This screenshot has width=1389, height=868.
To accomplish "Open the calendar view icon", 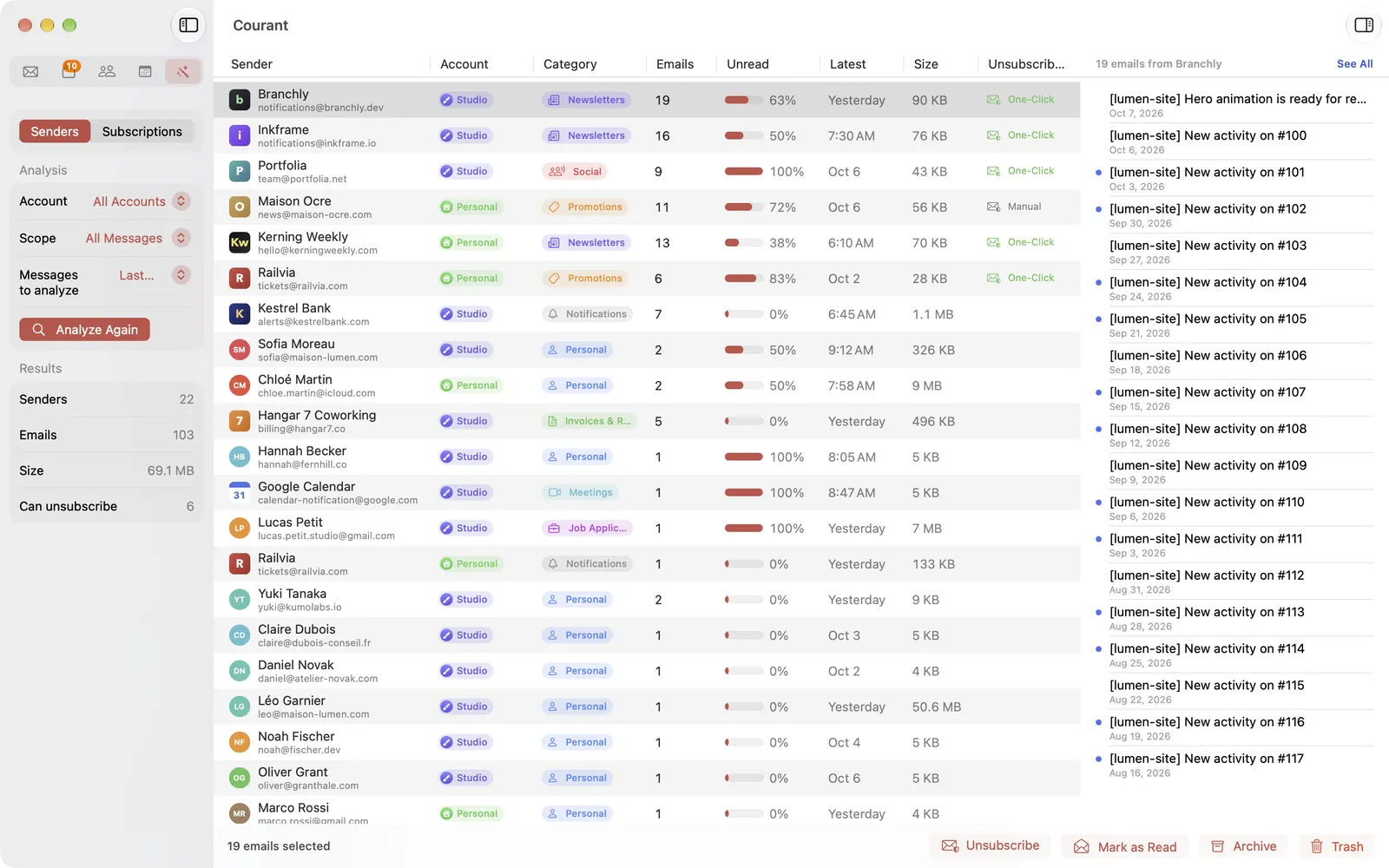I will pyautogui.click(x=145, y=71).
